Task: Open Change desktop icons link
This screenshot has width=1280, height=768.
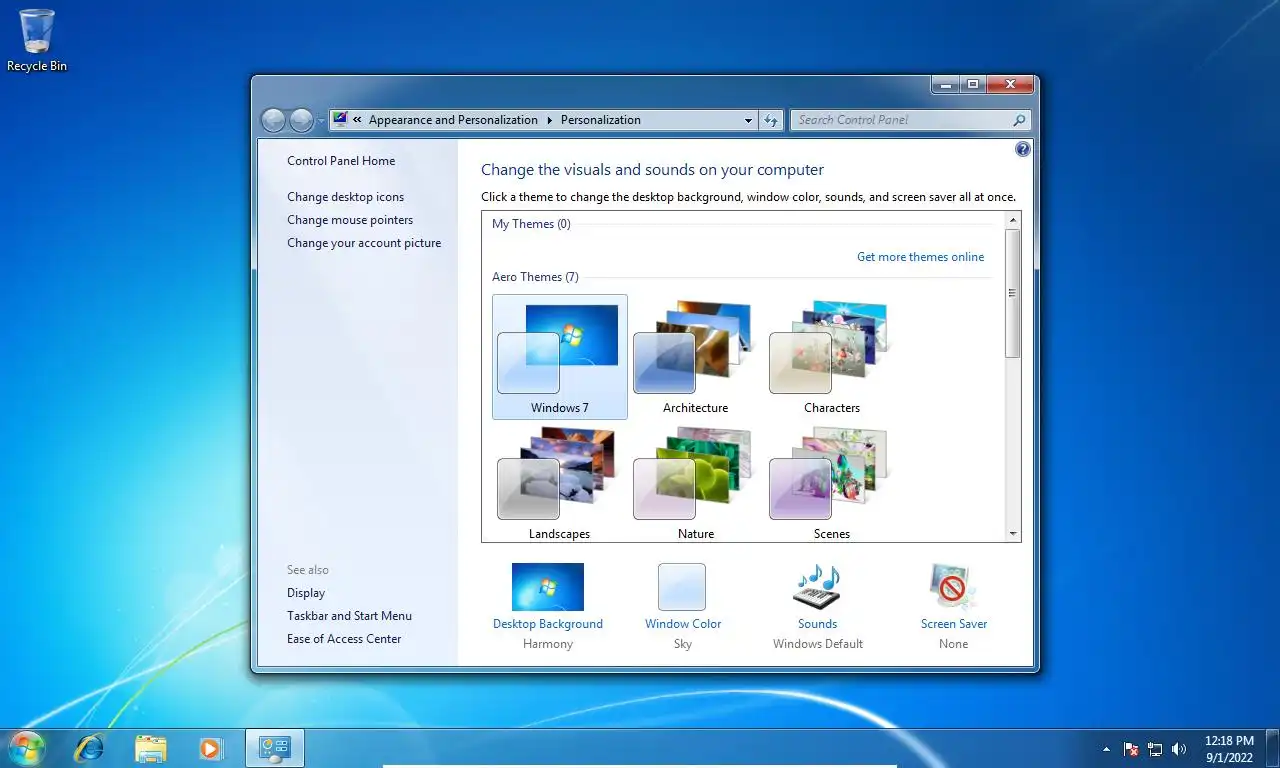Action: [x=346, y=197]
